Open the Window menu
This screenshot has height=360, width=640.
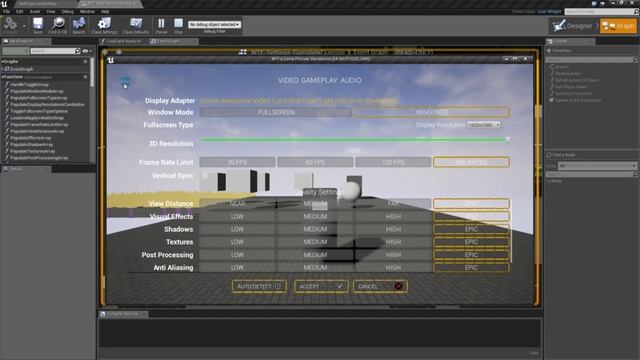pyautogui.click(x=87, y=11)
